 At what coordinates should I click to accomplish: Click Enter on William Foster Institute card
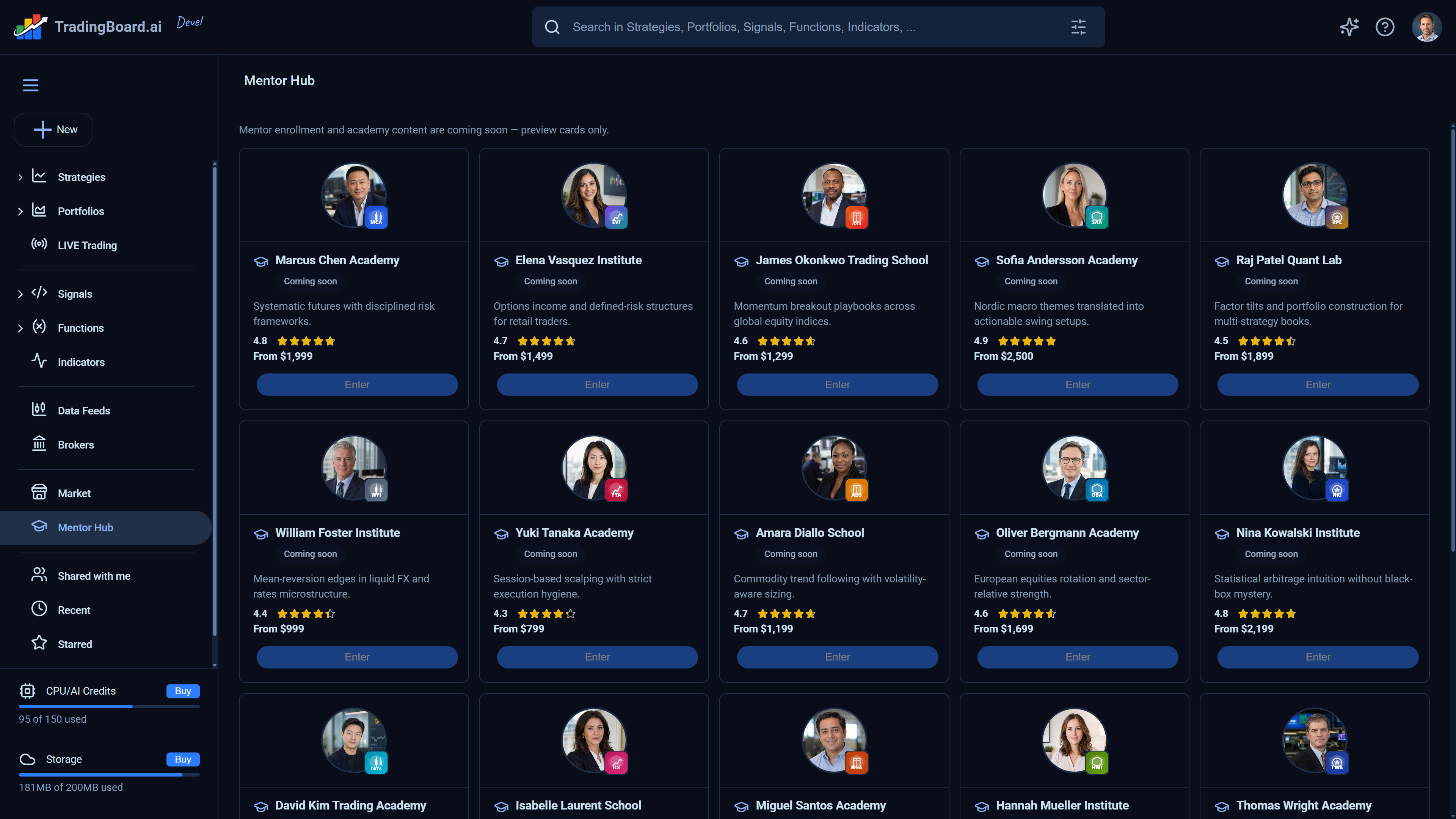coord(357,657)
